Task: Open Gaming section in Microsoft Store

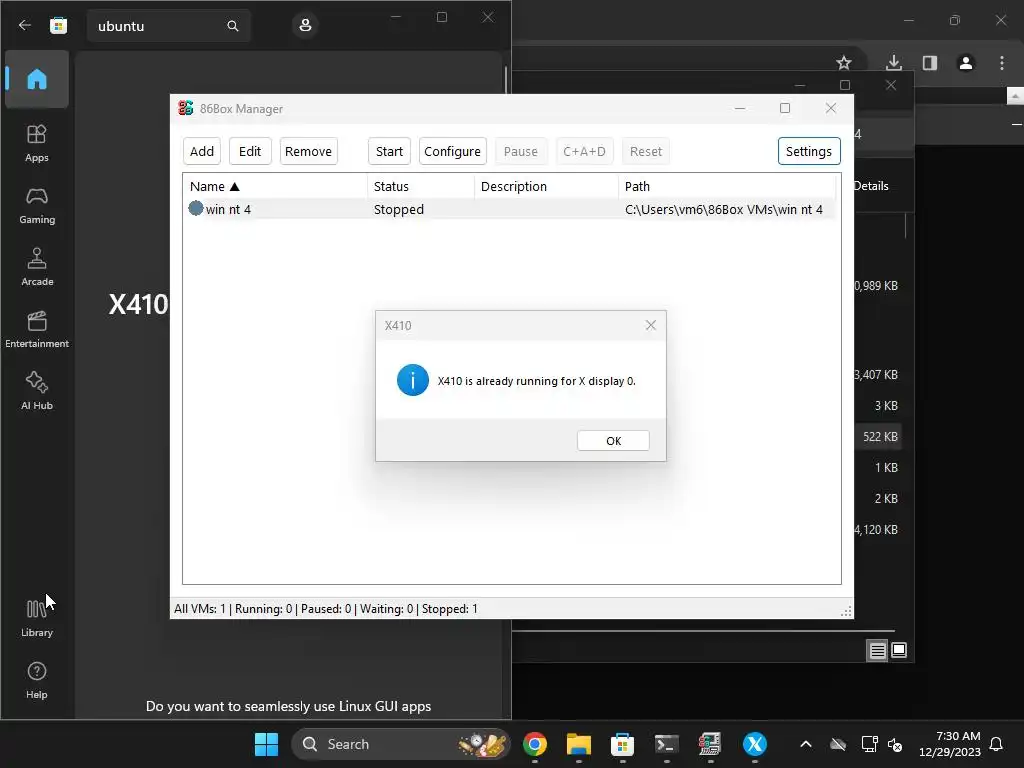Action: (x=37, y=205)
